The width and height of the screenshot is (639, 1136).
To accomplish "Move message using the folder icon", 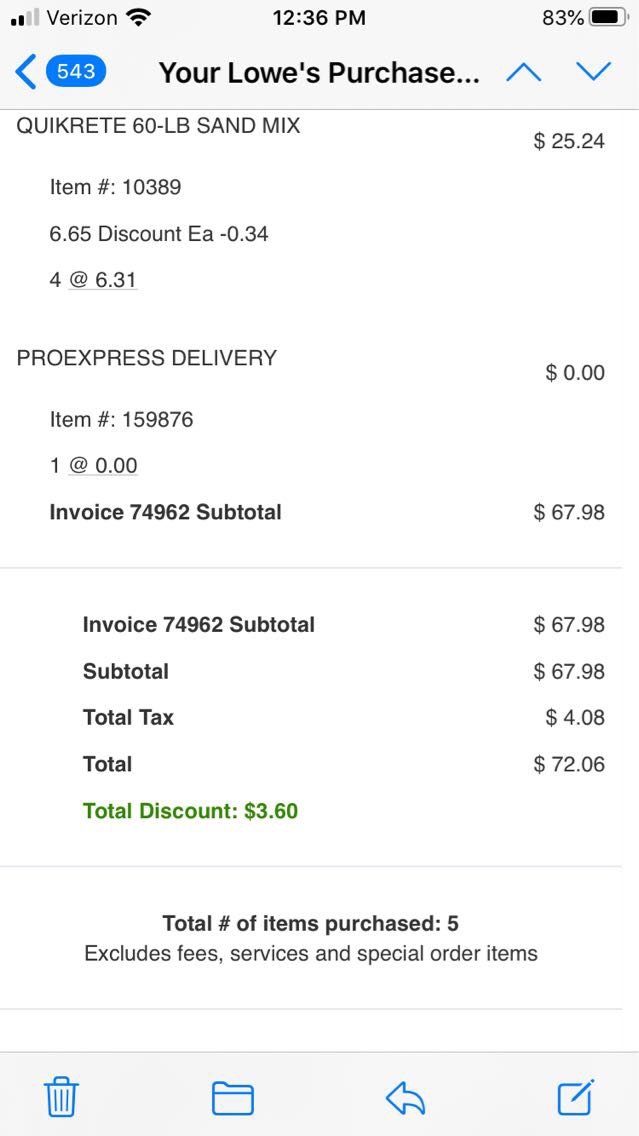I will pyautogui.click(x=232, y=1097).
